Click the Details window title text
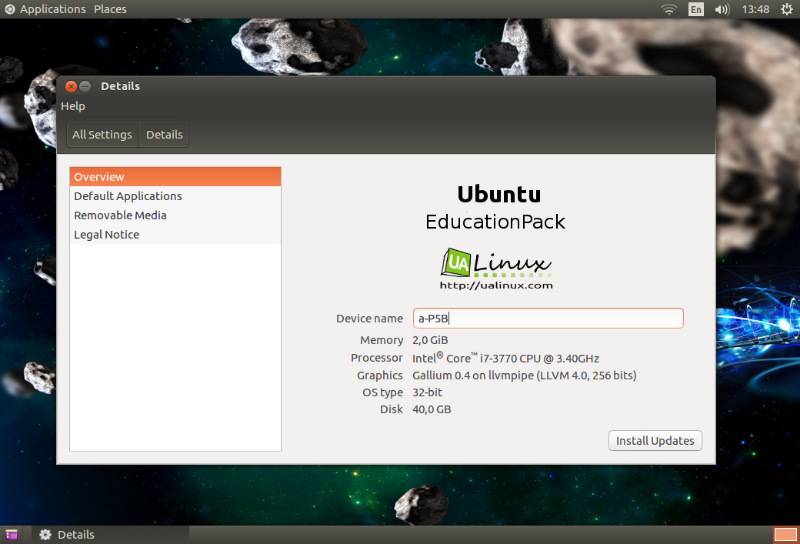Image resolution: width=800 pixels, height=544 pixels. pyautogui.click(x=120, y=86)
